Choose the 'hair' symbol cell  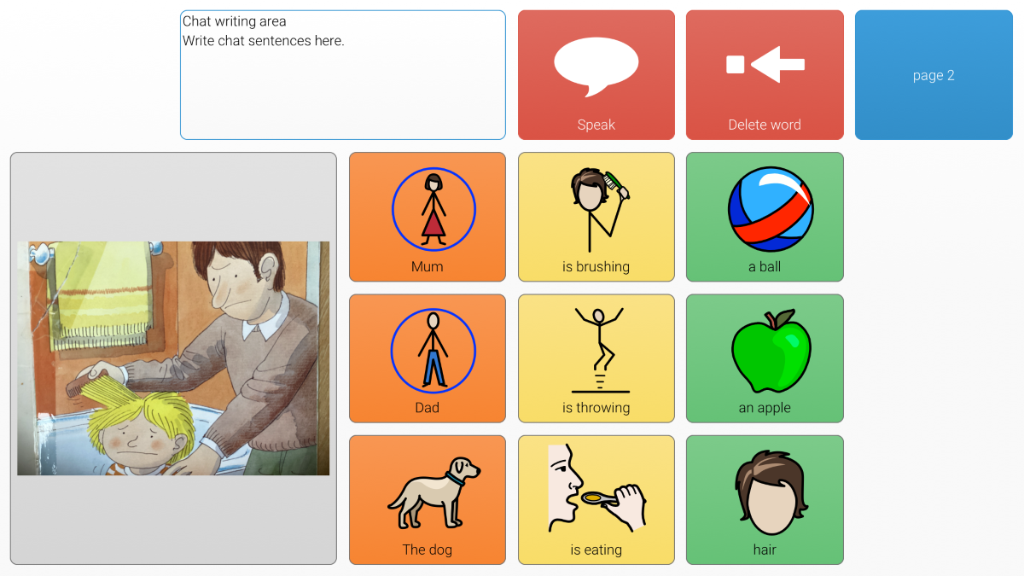click(x=765, y=500)
